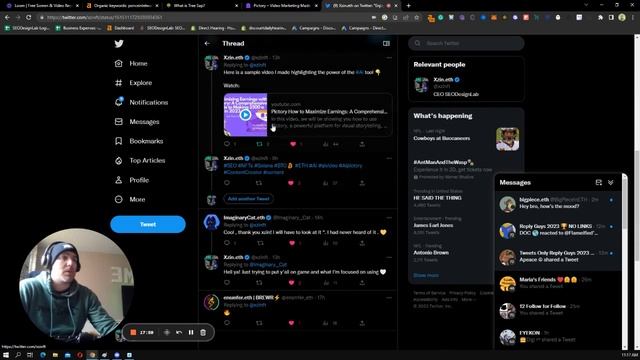Image resolution: width=640 pixels, height=360 pixels.
Task: Go back using the Thread arrow
Action: pos(207,43)
